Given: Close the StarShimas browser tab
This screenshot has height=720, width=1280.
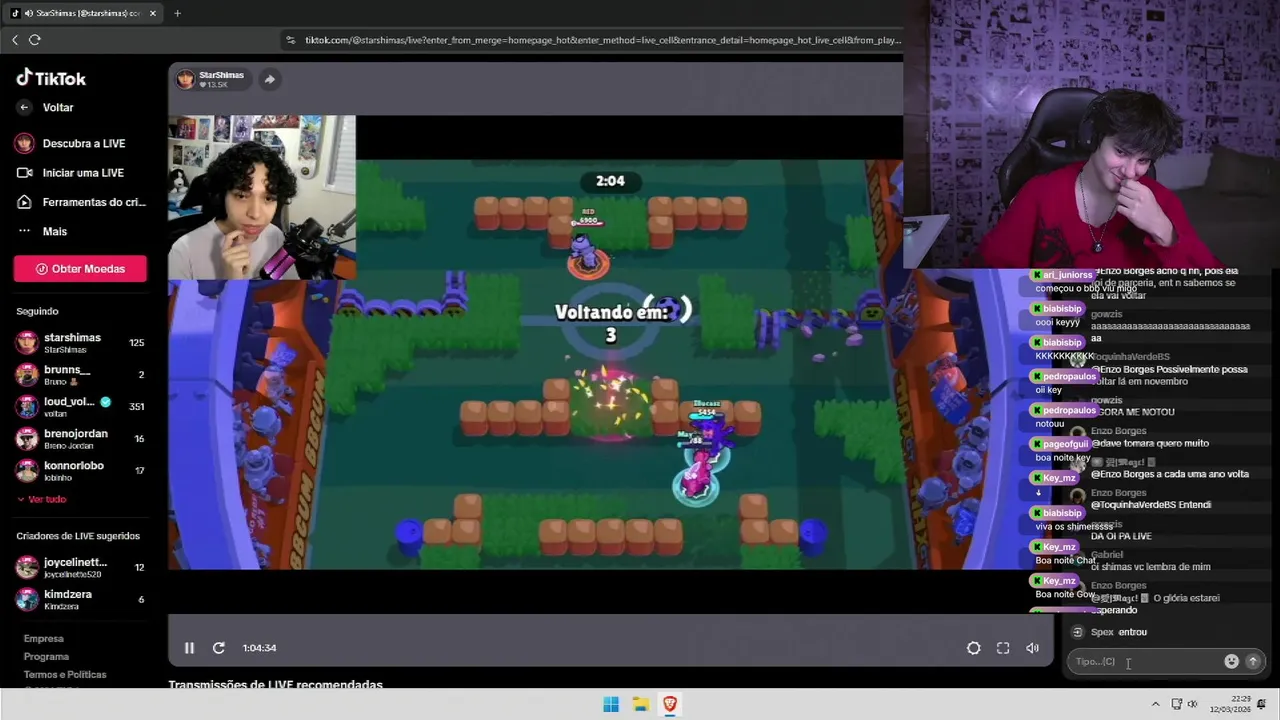Looking at the screenshot, I should (153, 13).
